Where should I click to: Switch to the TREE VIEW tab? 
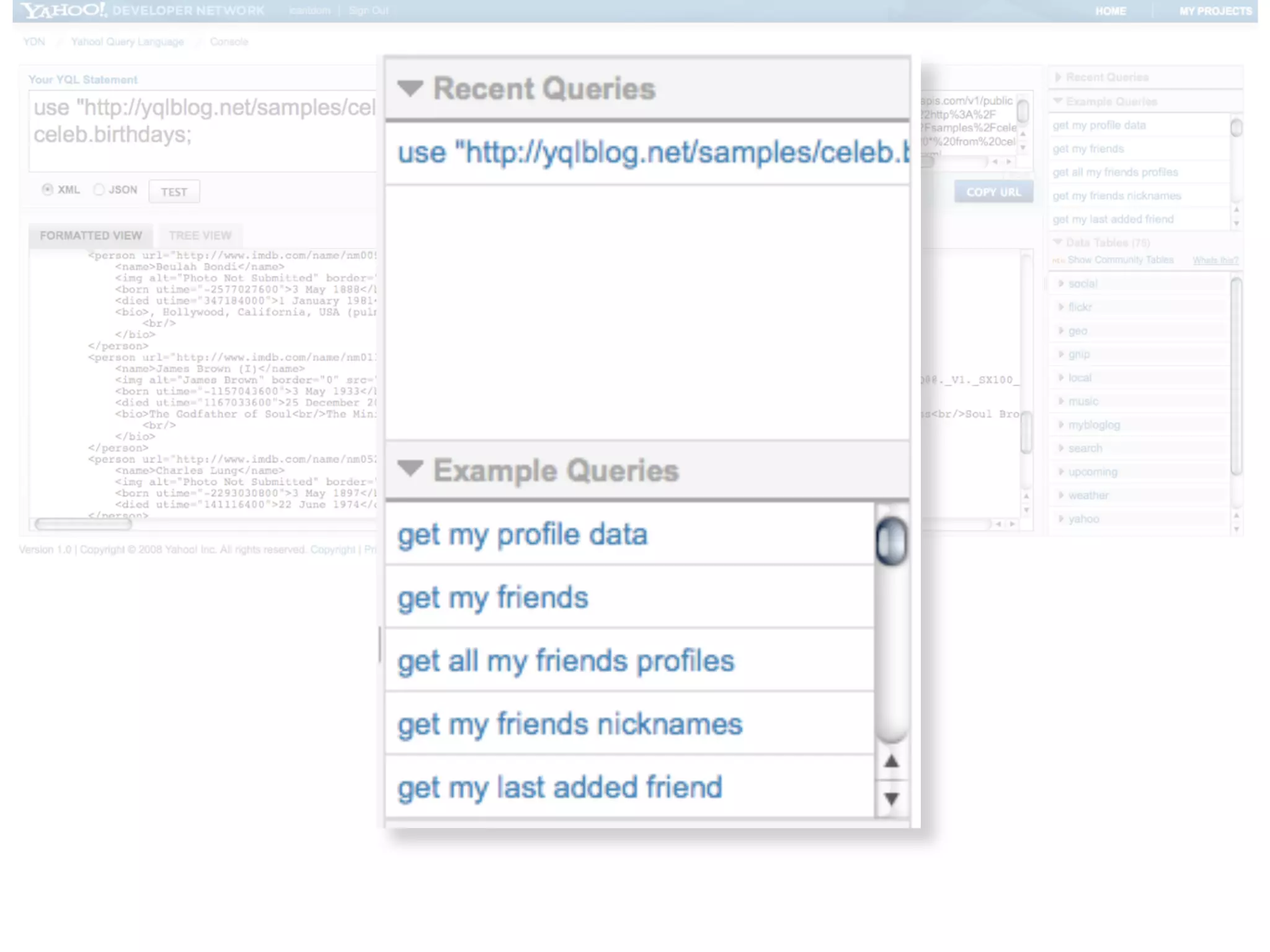coord(200,236)
